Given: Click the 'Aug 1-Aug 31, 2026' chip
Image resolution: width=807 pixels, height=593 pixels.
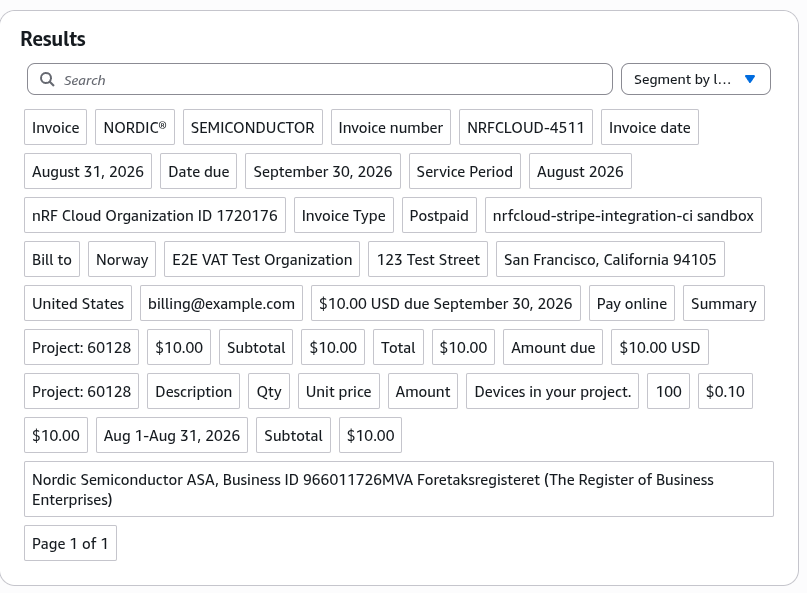Looking at the screenshot, I should point(172,435).
